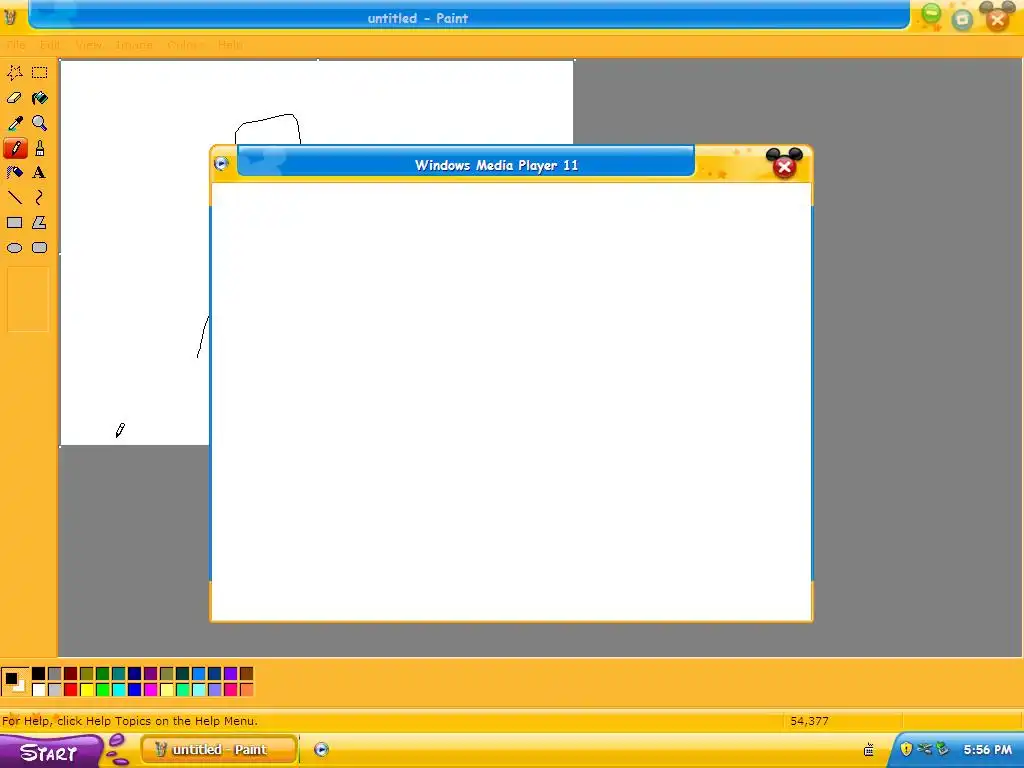Screen dimensions: 1024x768
Task: Click the 54,377 coordinates in status bar
Action: coord(809,721)
